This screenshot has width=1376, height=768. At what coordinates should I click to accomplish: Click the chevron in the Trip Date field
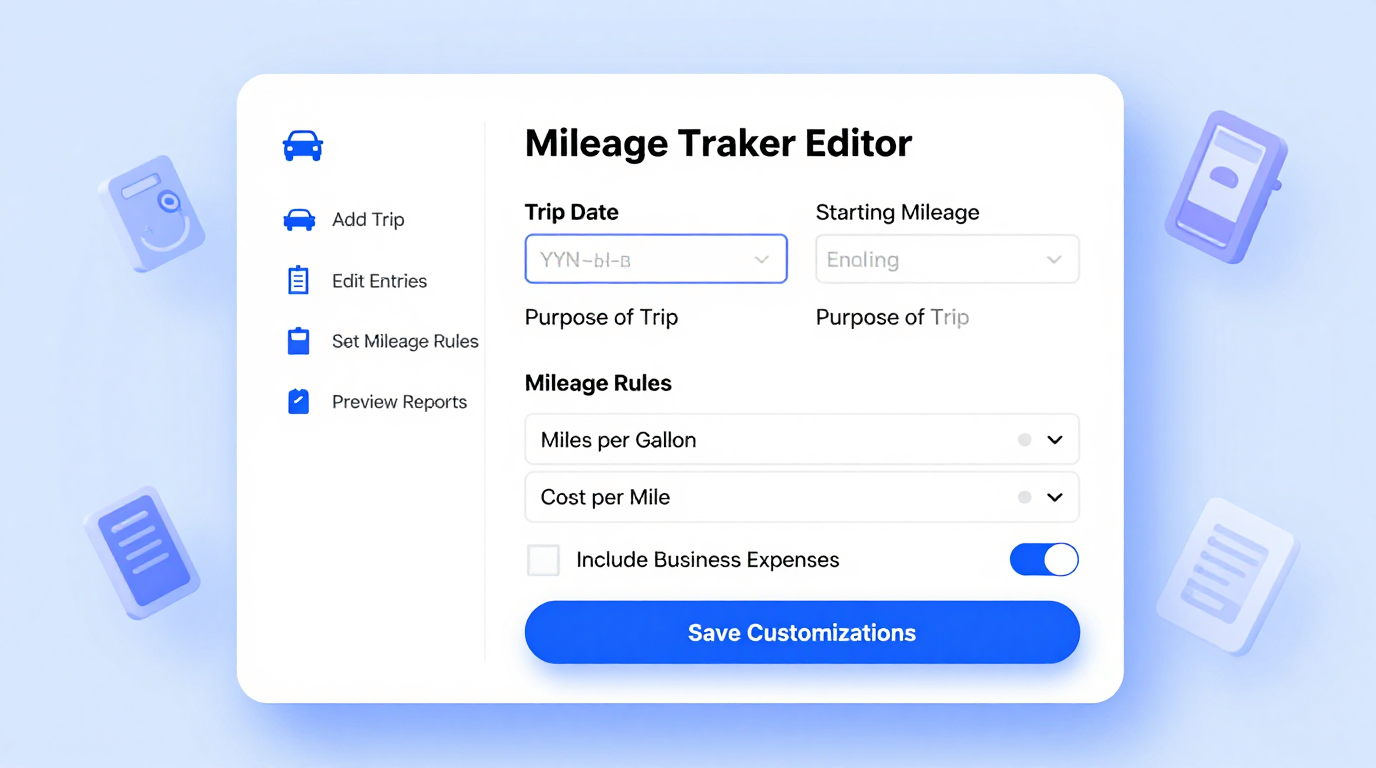[x=764, y=258]
